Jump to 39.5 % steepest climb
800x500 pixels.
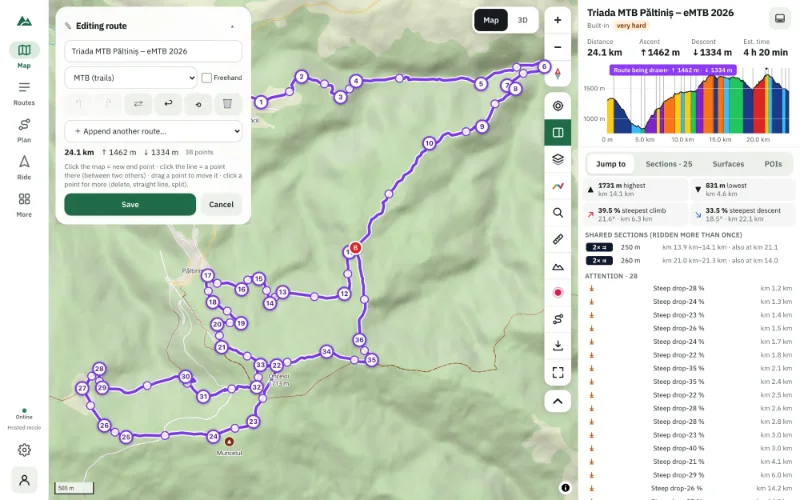point(636,214)
